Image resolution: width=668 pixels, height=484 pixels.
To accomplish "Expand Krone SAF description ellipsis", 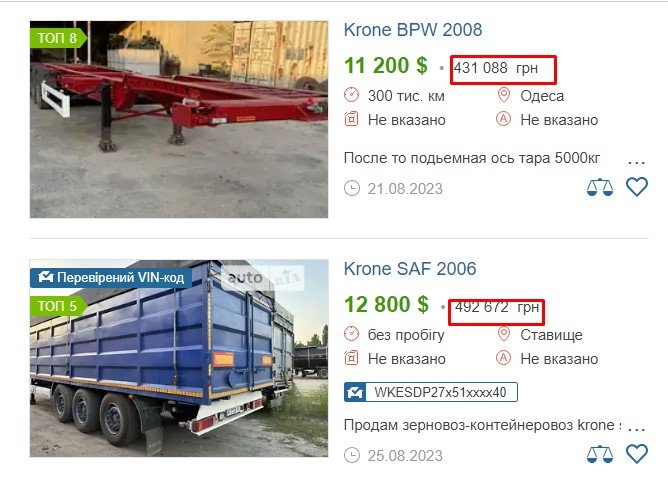I will click(x=637, y=429).
